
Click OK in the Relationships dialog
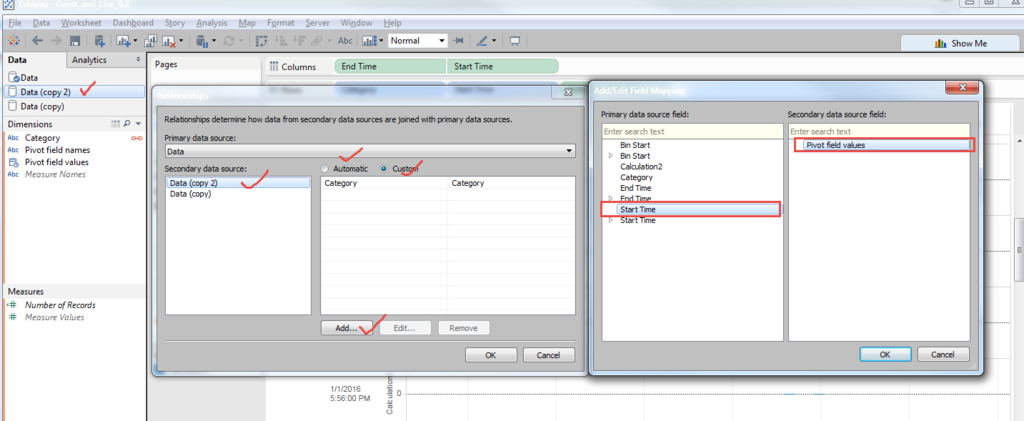click(491, 355)
